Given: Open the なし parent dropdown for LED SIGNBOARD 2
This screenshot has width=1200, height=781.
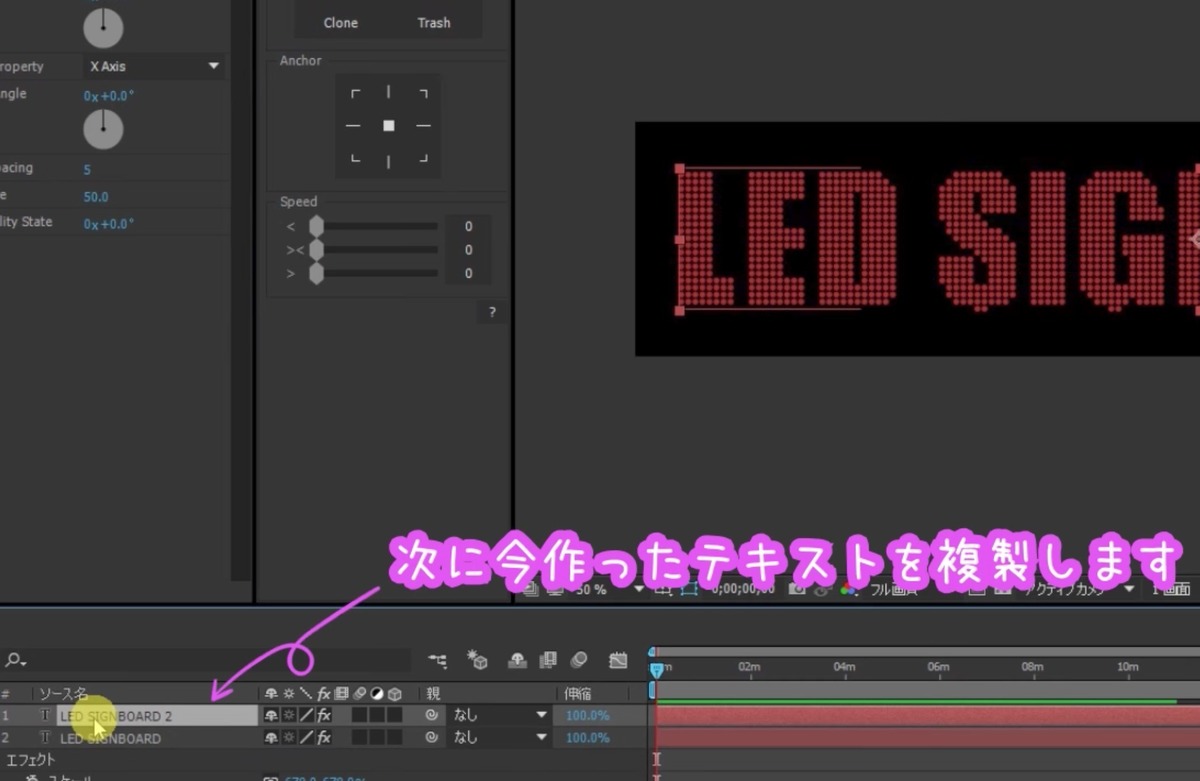Looking at the screenshot, I should click(498, 714).
